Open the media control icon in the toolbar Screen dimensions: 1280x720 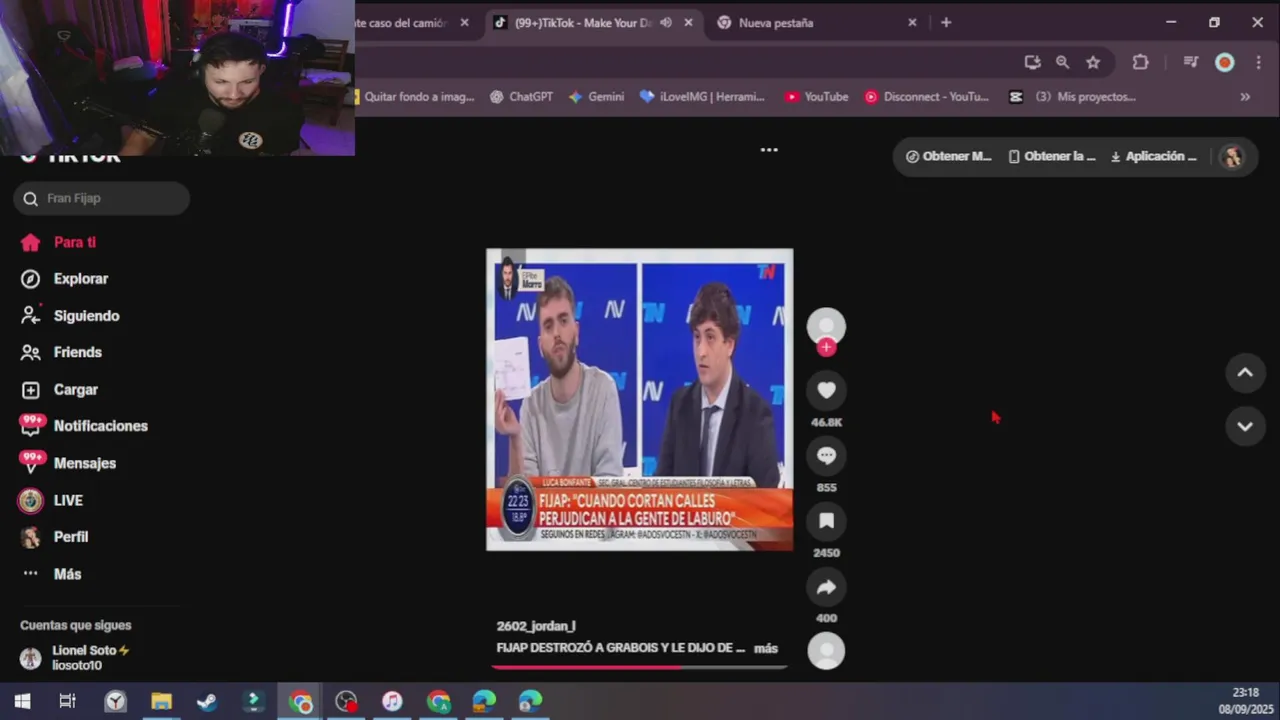click(x=1190, y=62)
